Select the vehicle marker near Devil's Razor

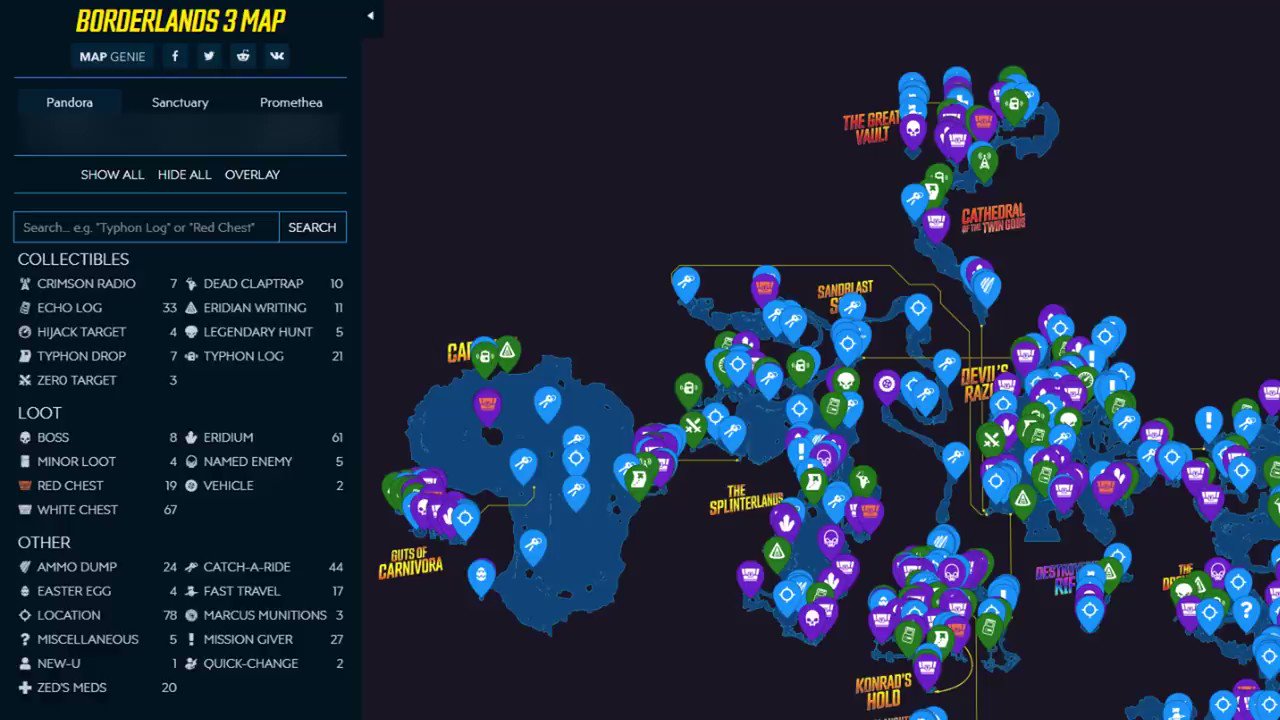click(887, 384)
